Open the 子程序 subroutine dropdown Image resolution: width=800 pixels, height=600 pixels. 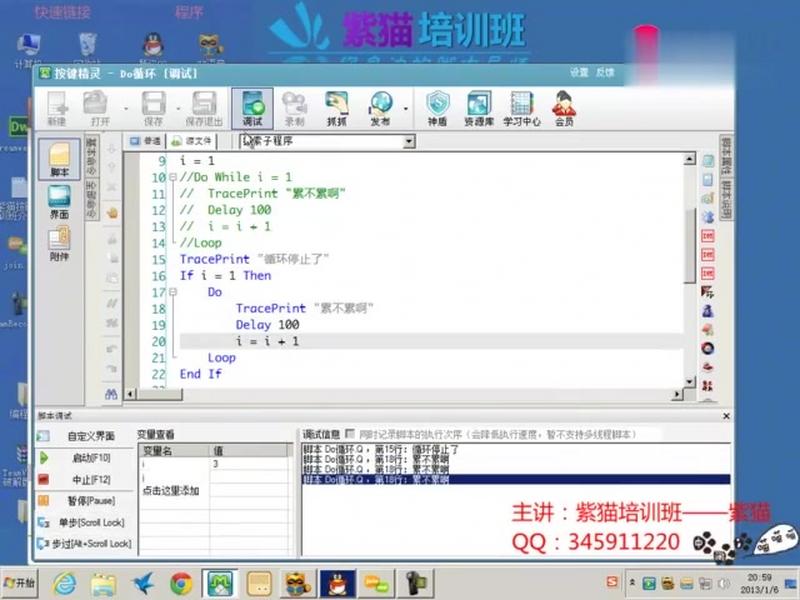tap(410, 141)
